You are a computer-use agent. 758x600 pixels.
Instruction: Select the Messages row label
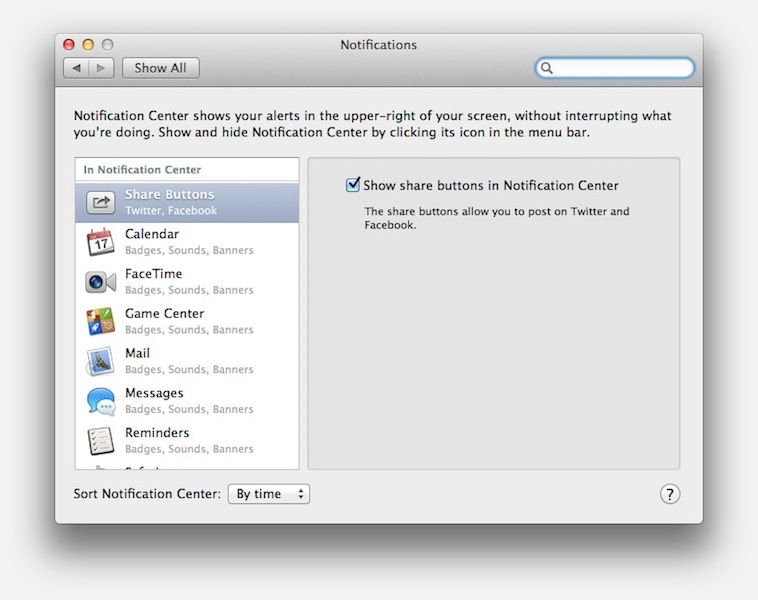154,393
